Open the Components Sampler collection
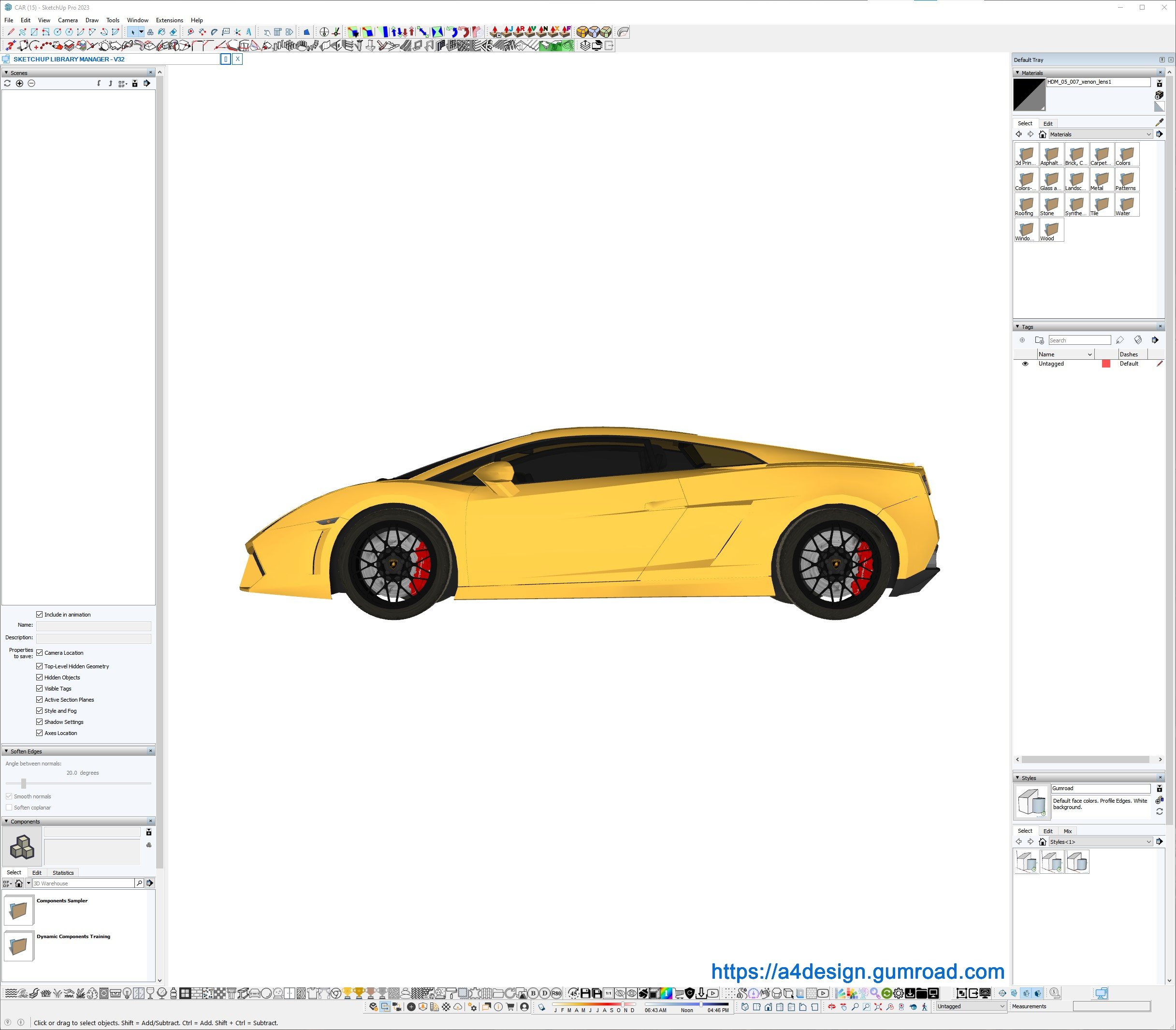 (x=19, y=910)
